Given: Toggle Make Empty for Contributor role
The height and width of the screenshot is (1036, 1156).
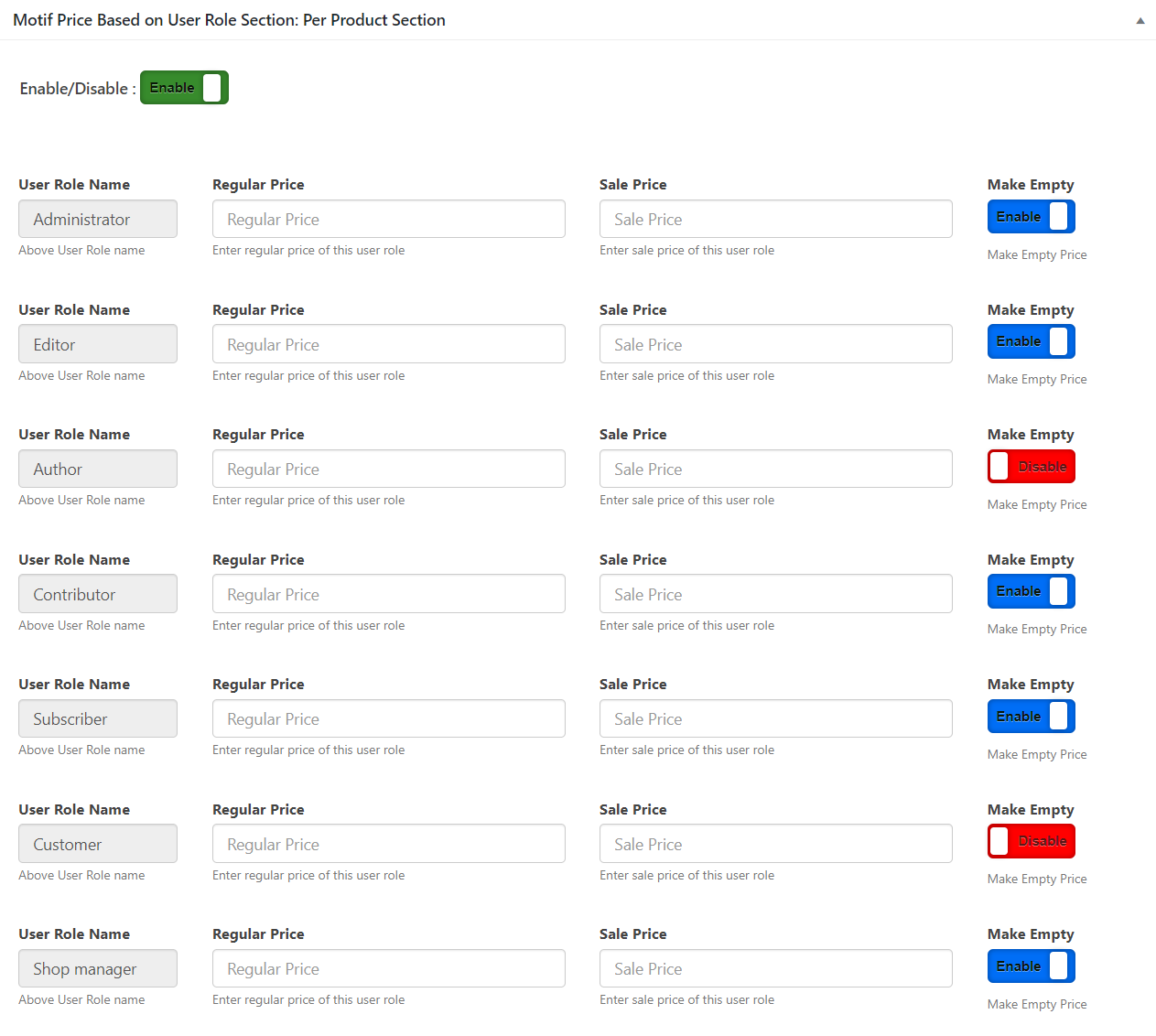Looking at the screenshot, I should tap(1031, 590).
